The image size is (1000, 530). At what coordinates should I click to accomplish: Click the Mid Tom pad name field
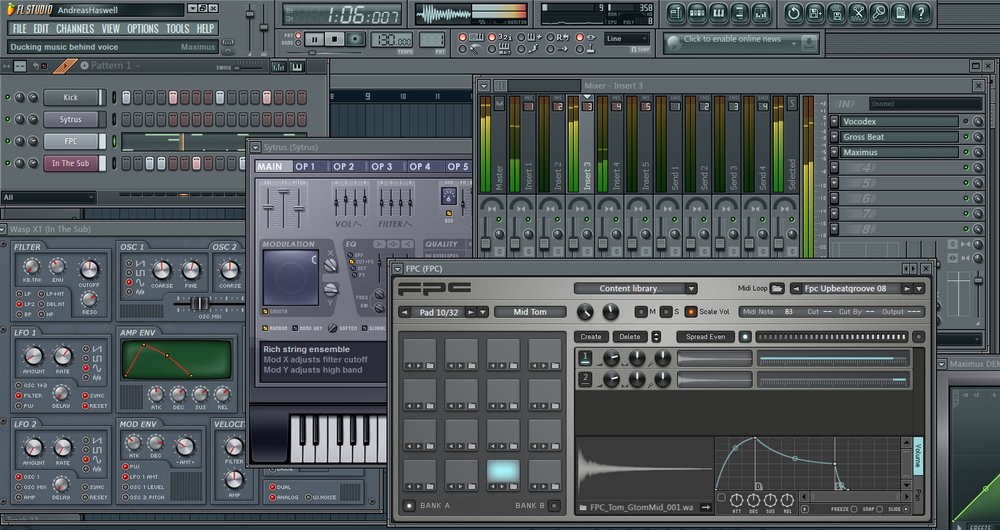530,312
